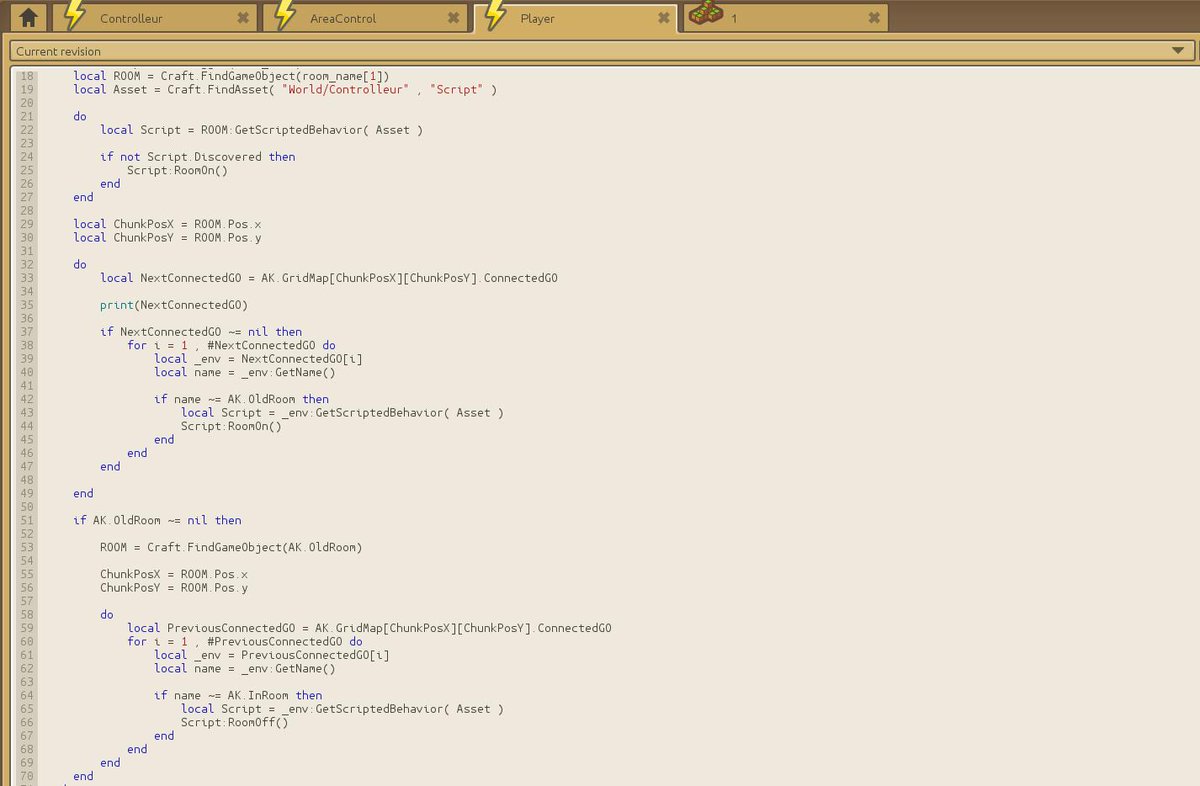1200x786 pixels.
Task: Click the "World/Controlleur" string in the code
Action: pos(346,89)
